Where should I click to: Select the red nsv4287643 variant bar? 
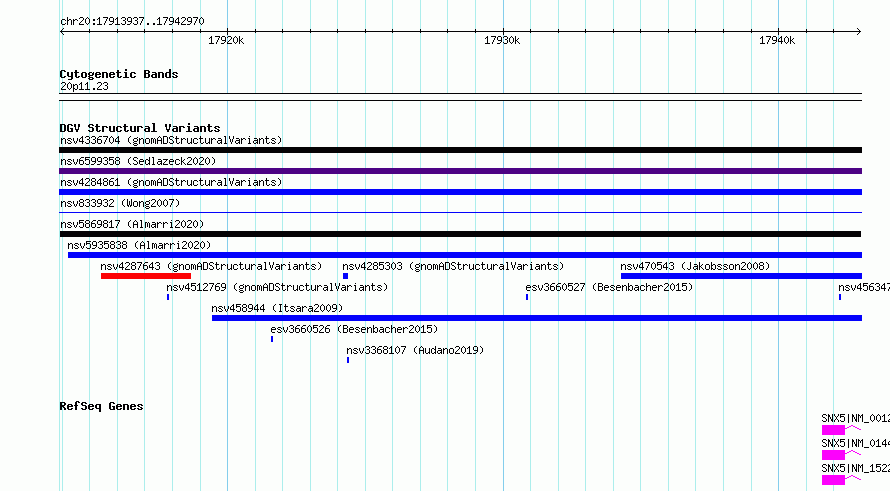[146, 276]
